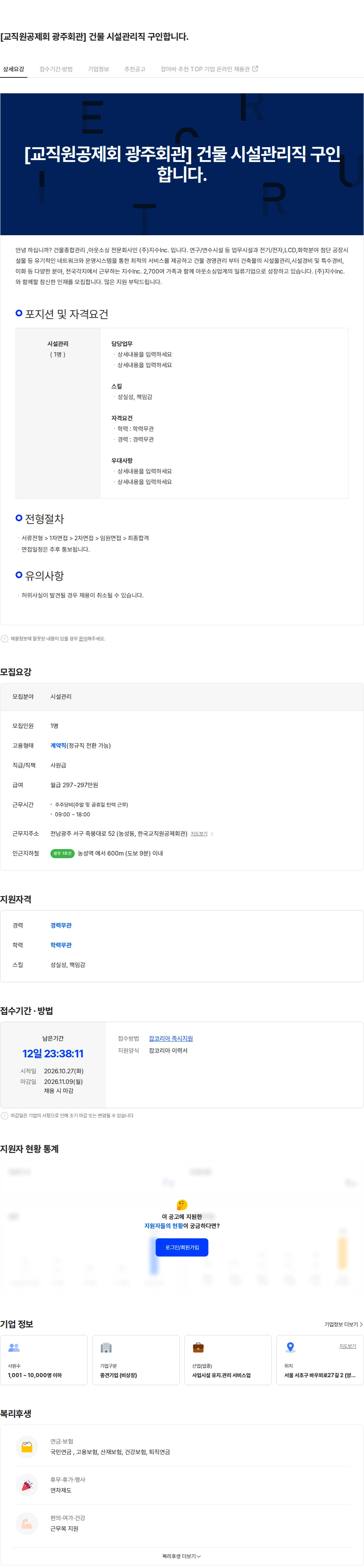This screenshot has width=364, height=1568.
Task: Click the 문의 link for wrong job info
Action: [x=83, y=639]
